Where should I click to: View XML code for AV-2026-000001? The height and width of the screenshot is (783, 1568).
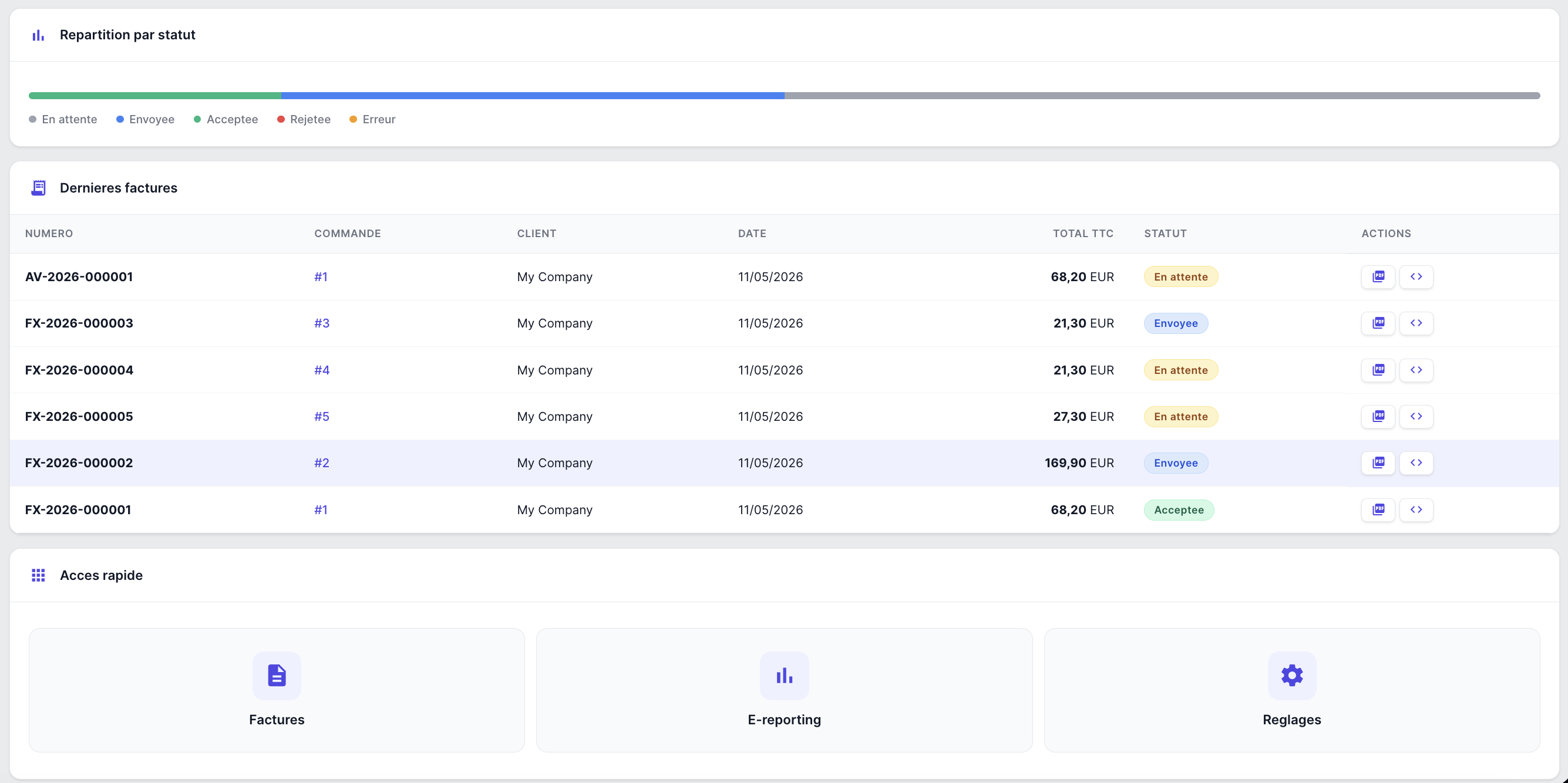[x=1416, y=277]
